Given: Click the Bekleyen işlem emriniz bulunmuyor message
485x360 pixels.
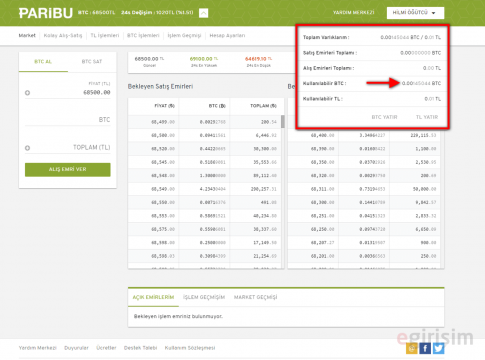Looking at the screenshot, I should point(178,316).
